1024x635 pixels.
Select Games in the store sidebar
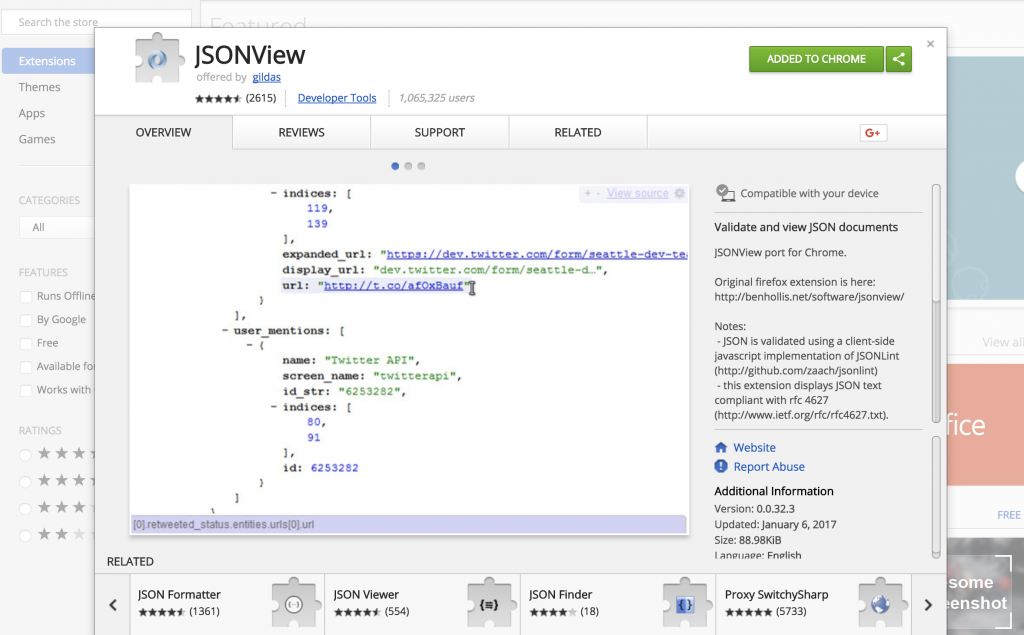tap(37, 139)
